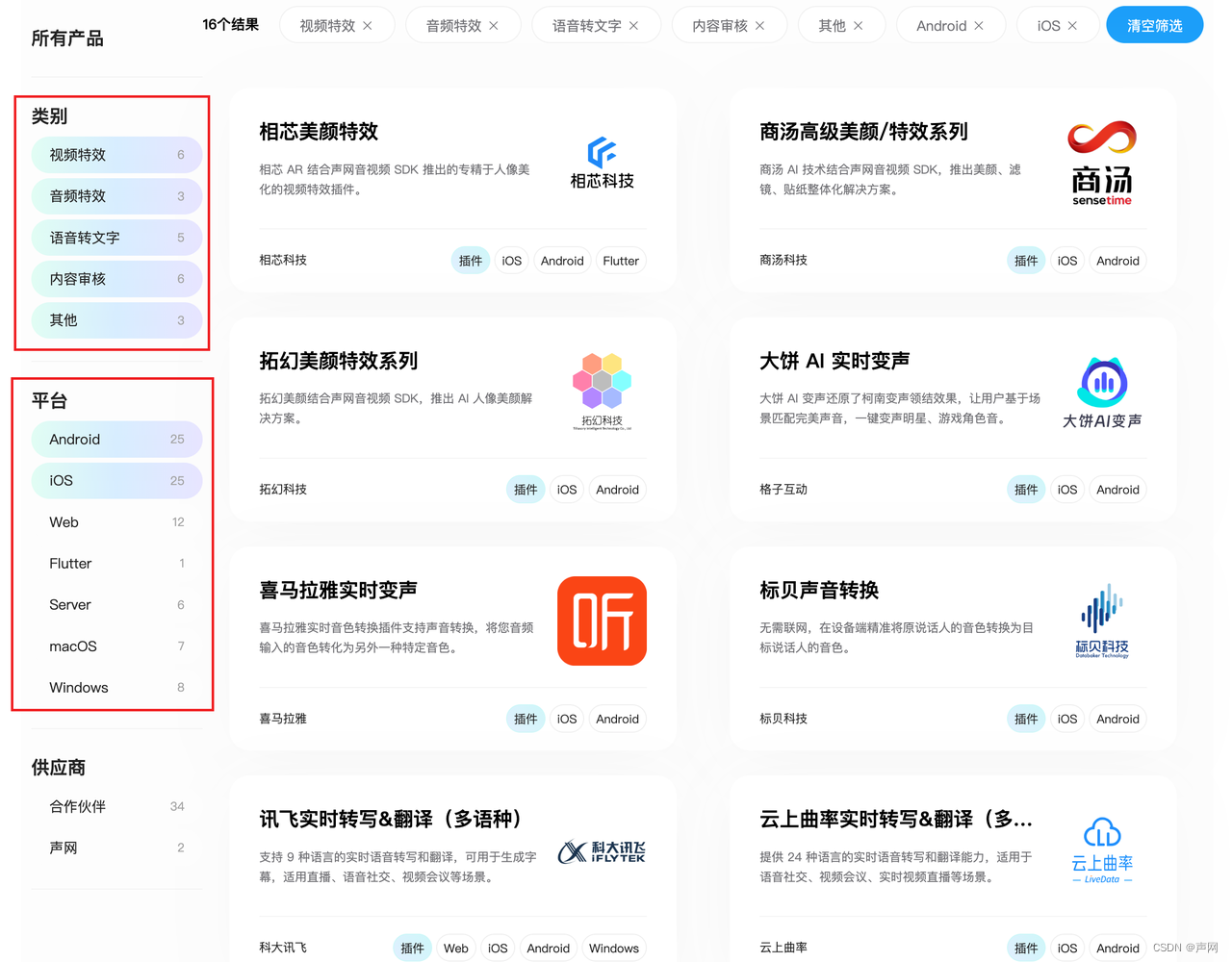
Task: Click the 拓幻科技 hexagon logo
Action: 603,391
